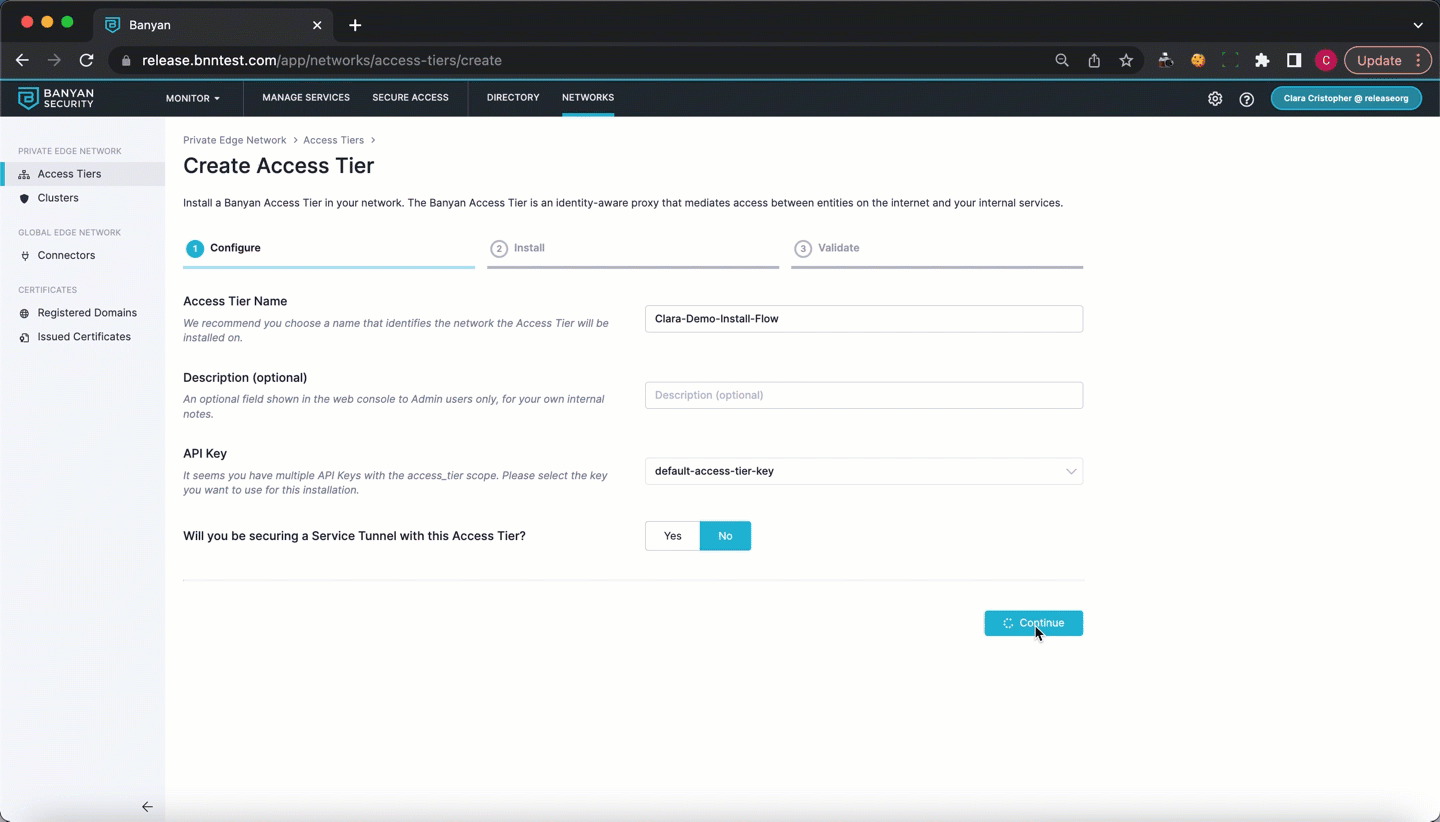Click the browser address bar URL
Image resolution: width=1440 pixels, height=822 pixels.
(x=322, y=60)
